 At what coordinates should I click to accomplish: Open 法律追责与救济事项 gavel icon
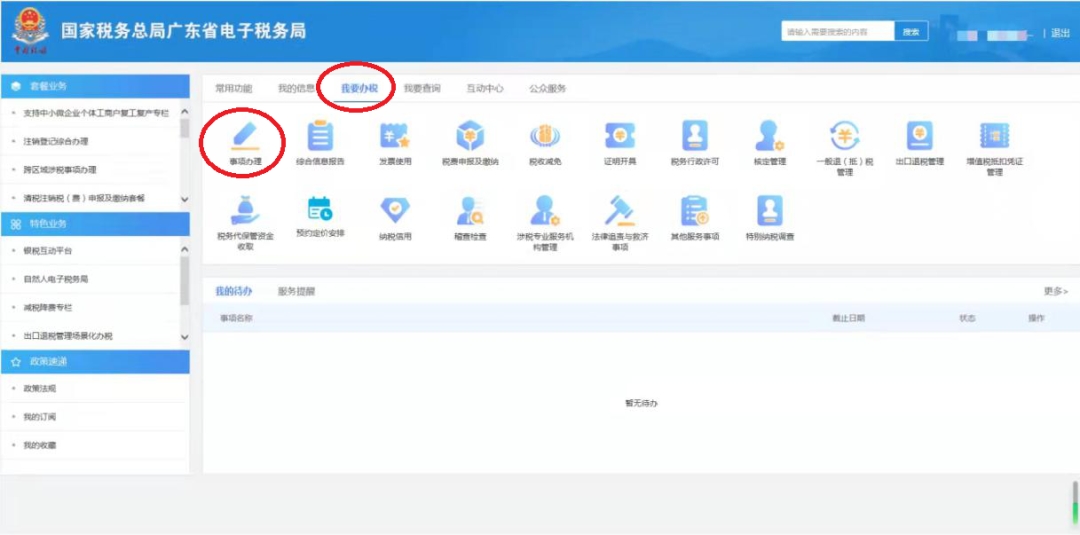point(620,211)
